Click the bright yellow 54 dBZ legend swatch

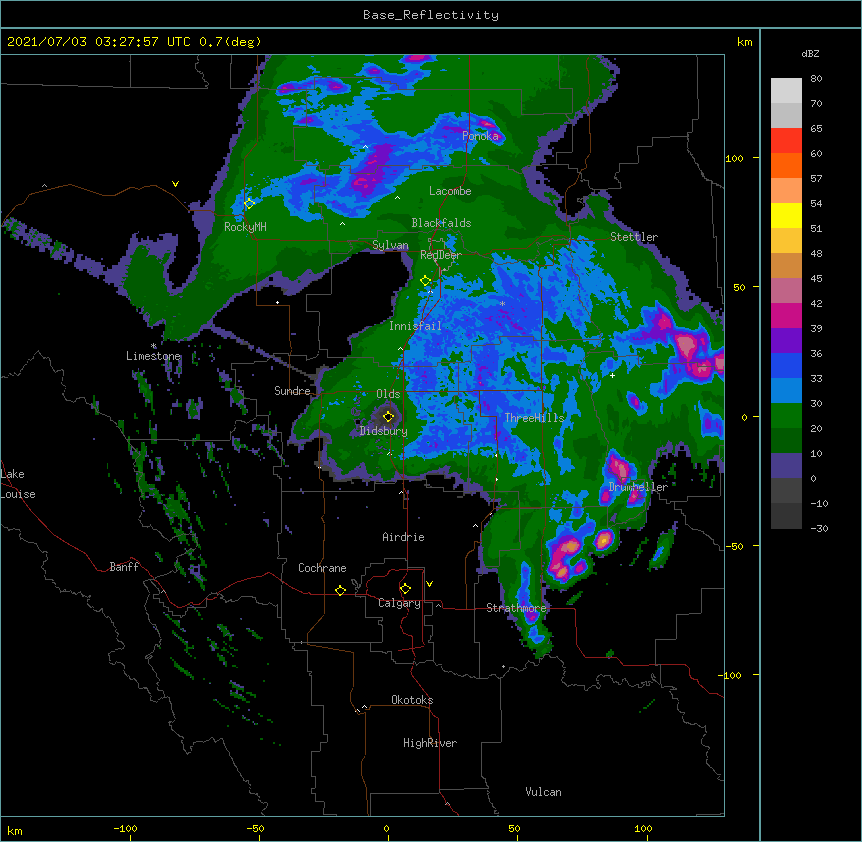pos(786,215)
